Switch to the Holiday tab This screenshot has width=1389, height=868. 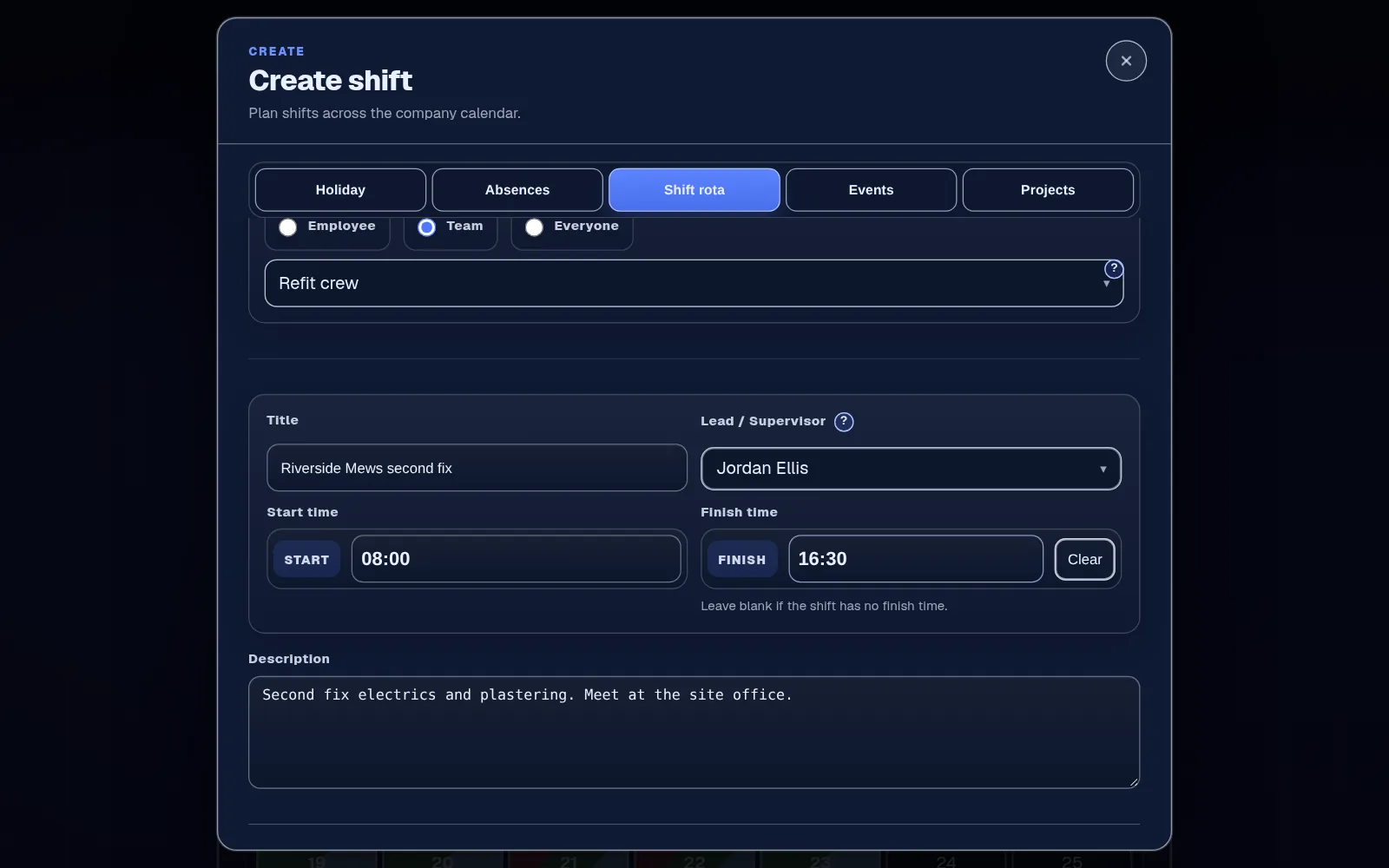tap(340, 190)
